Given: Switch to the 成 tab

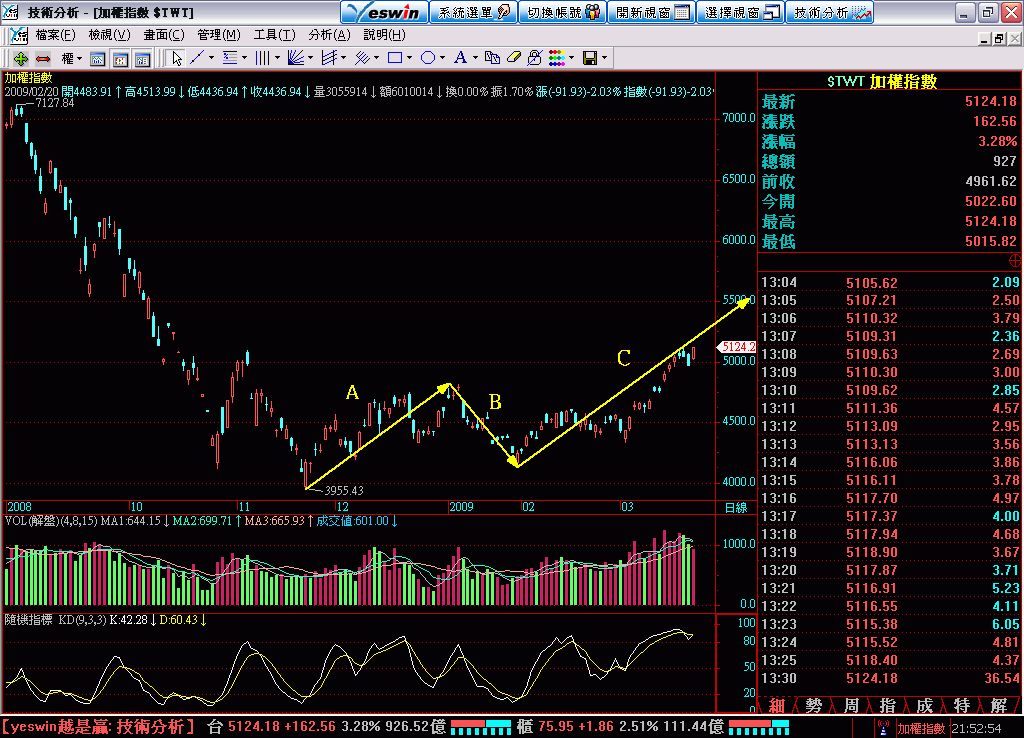Looking at the screenshot, I should pyautogui.click(x=925, y=705).
